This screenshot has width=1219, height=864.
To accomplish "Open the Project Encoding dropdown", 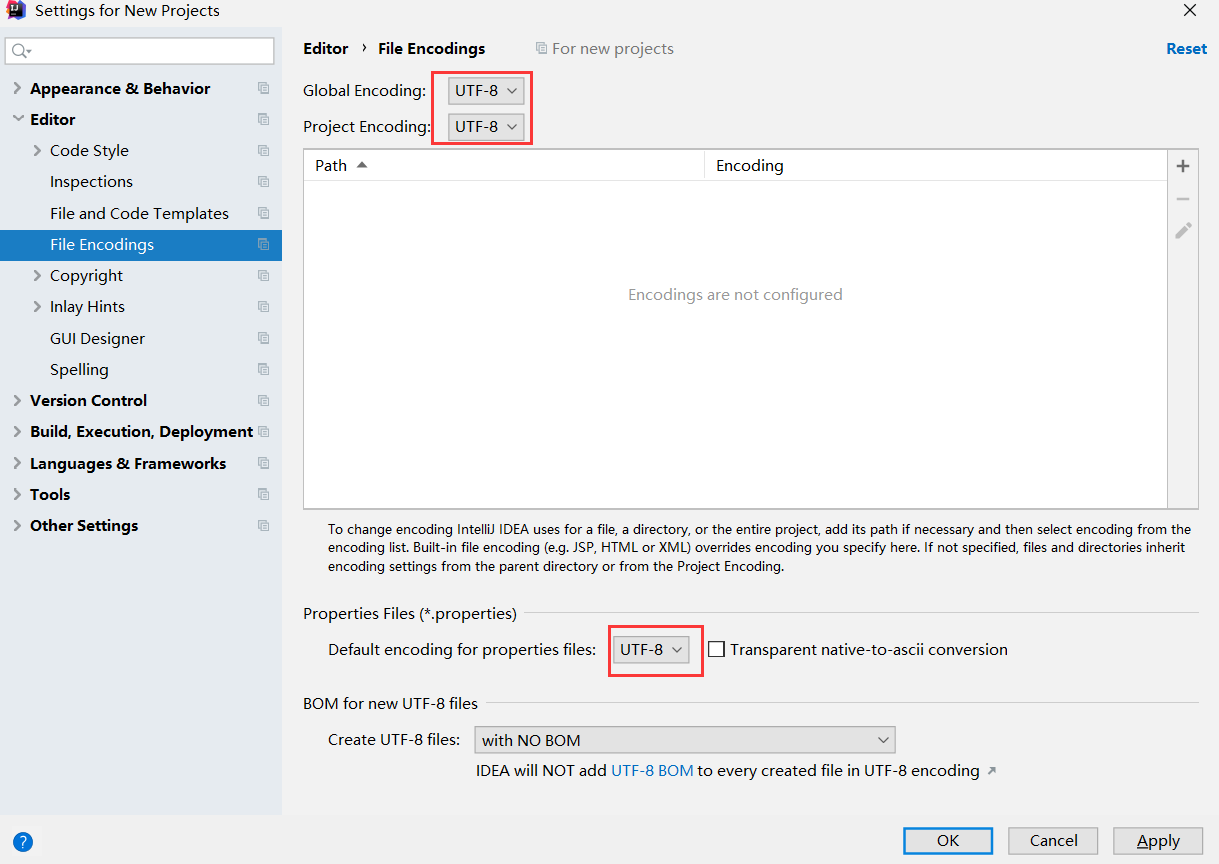I will [x=486, y=126].
